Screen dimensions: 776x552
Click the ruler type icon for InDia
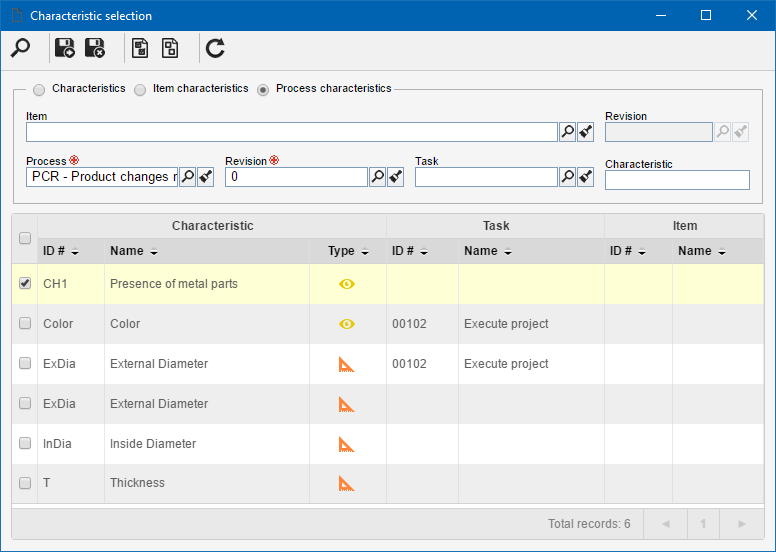click(x=346, y=444)
